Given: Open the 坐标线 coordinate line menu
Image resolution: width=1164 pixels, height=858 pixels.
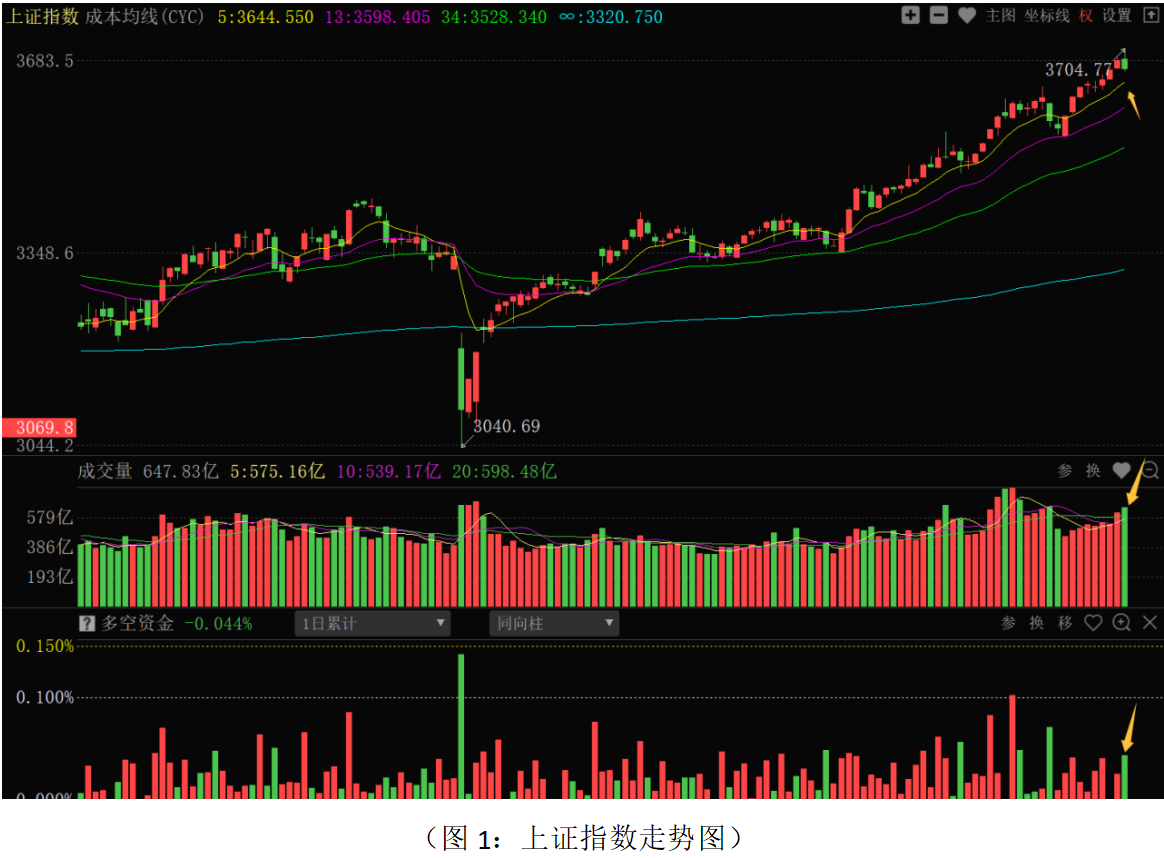Looking at the screenshot, I should [1047, 16].
